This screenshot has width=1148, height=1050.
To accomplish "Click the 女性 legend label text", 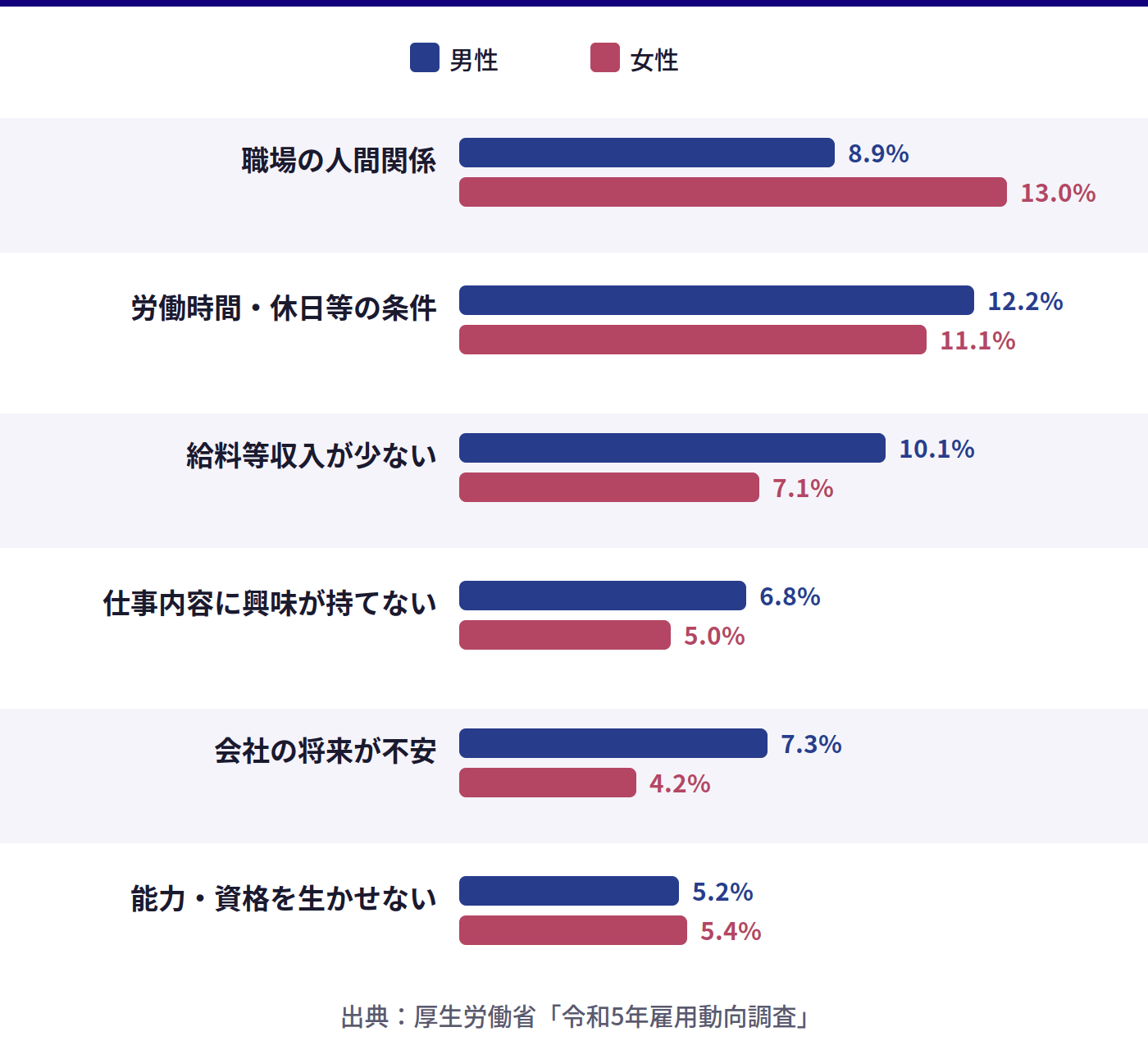I will click(x=654, y=60).
